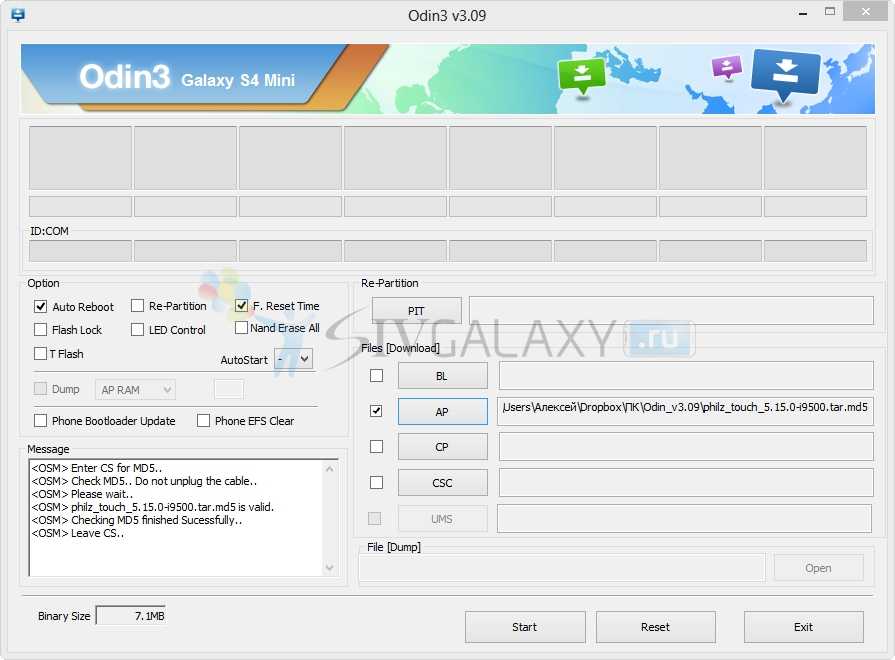Click the BL file select button

click(442, 376)
